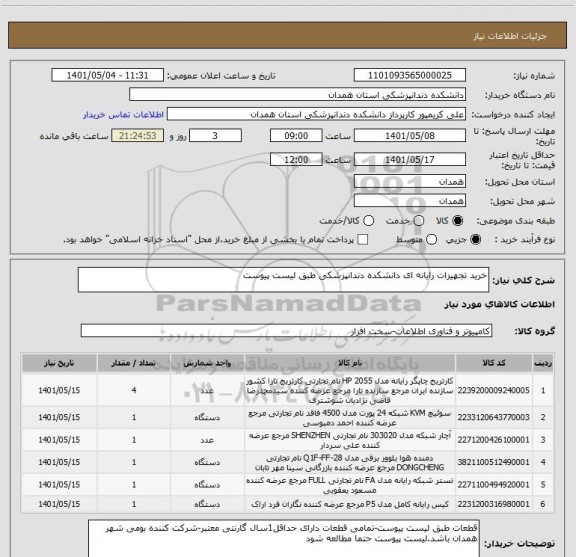Click product code 3821100512490001
Image resolution: width=576 pixels, height=557 pixels.
click(x=494, y=462)
